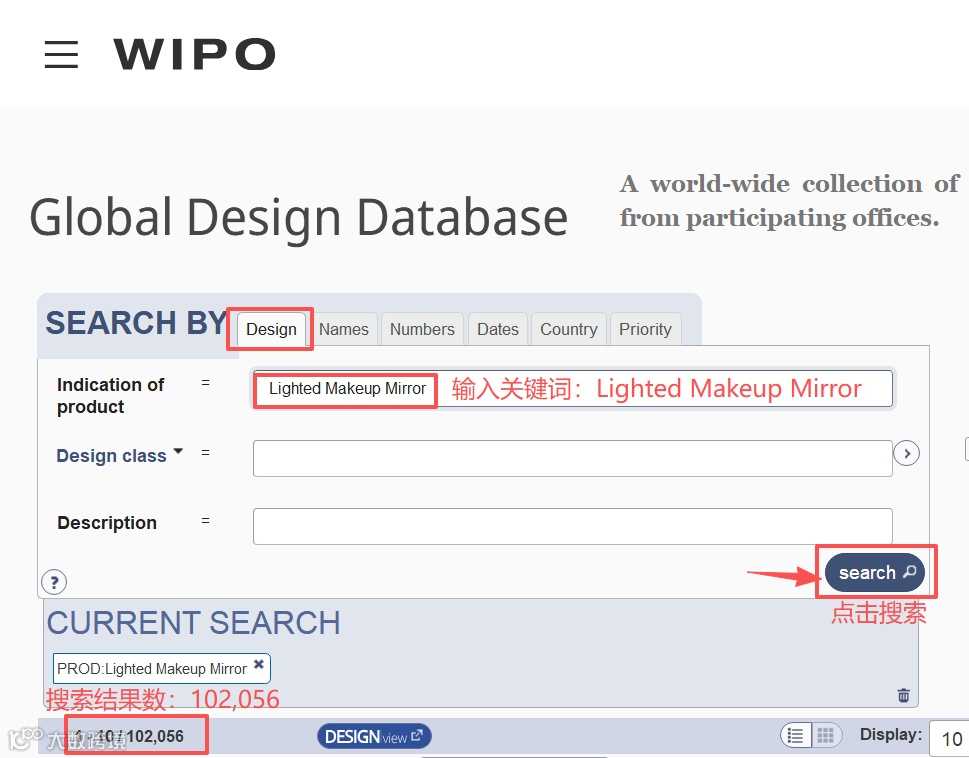The width and height of the screenshot is (969, 758).
Task: Click the CURRENT SEARCH heading
Action: [193, 623]
